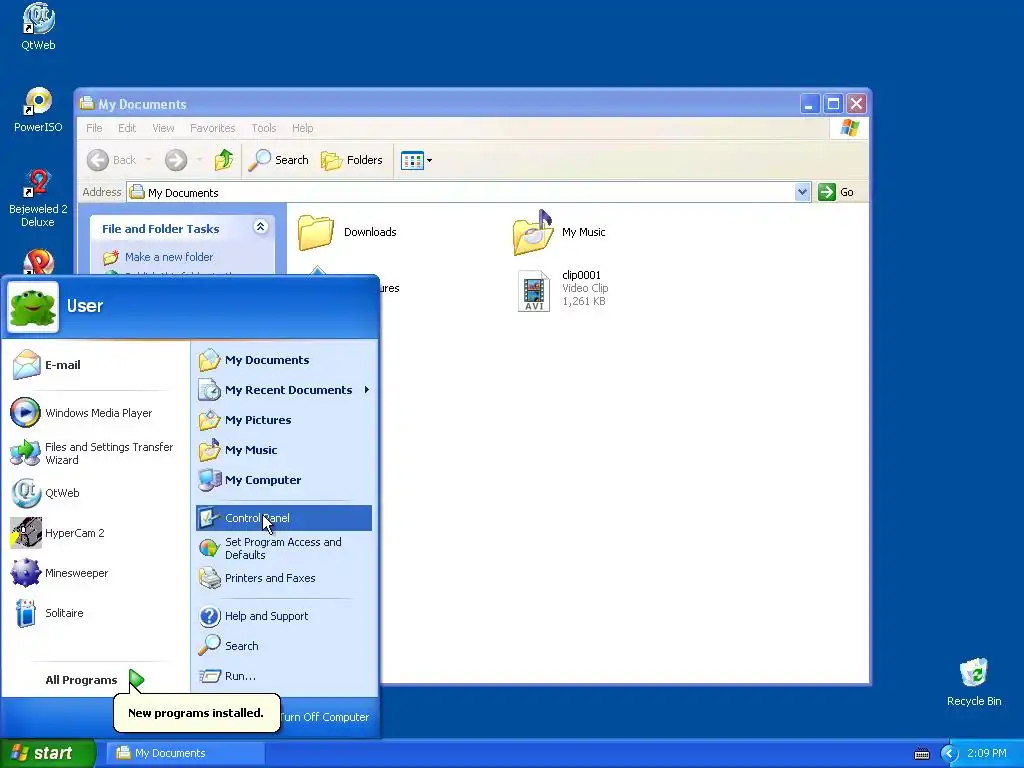Image resolution: width=1024 pixels, height=768 pixels.
Task: Select Bejeweled 2 Deluxe desktop icon
Action: click(x=38, y=199)
